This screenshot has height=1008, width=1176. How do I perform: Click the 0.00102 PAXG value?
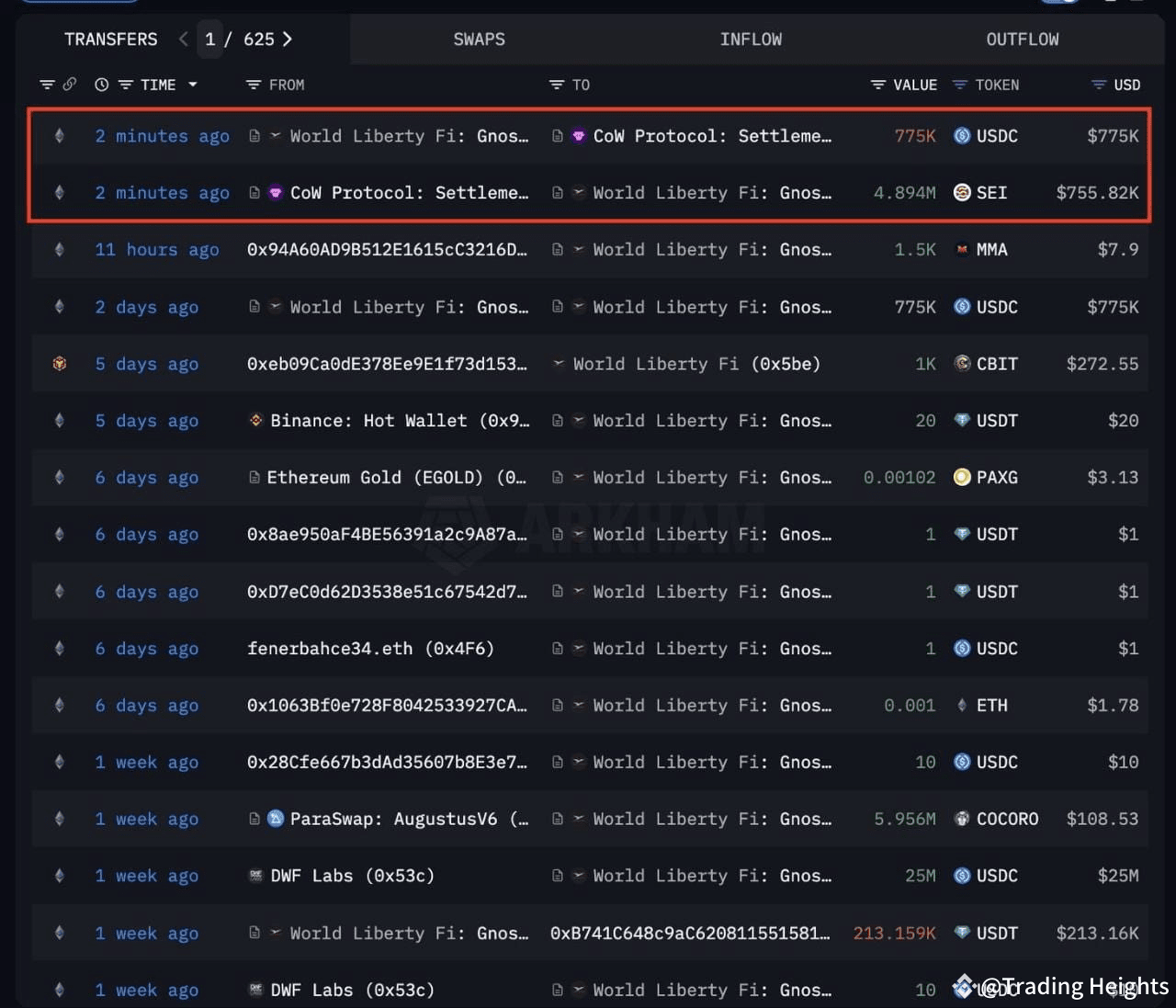(899, 478)
